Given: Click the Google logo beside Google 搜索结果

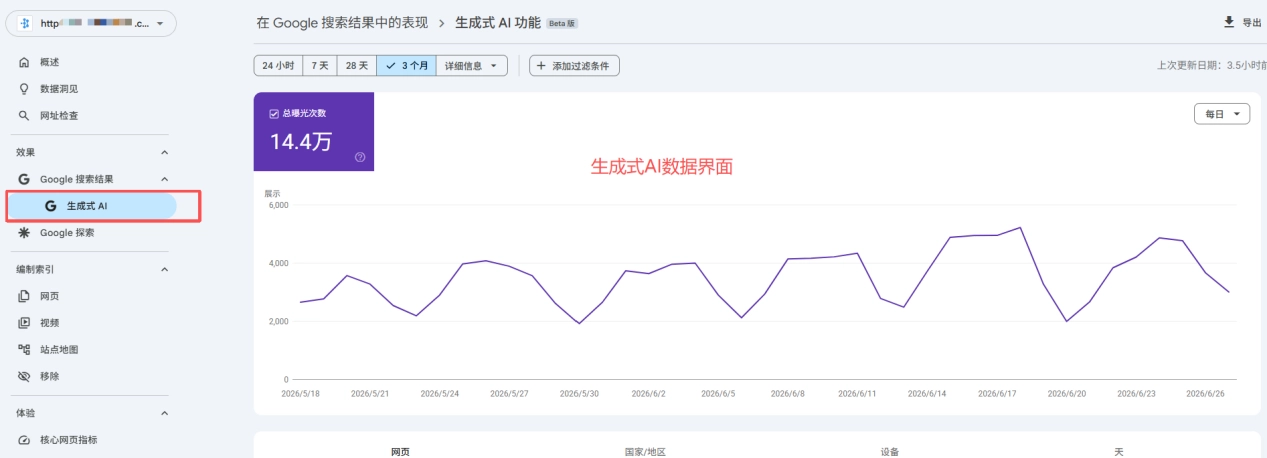Looking at the screenshot, I should tap(24, 179).
